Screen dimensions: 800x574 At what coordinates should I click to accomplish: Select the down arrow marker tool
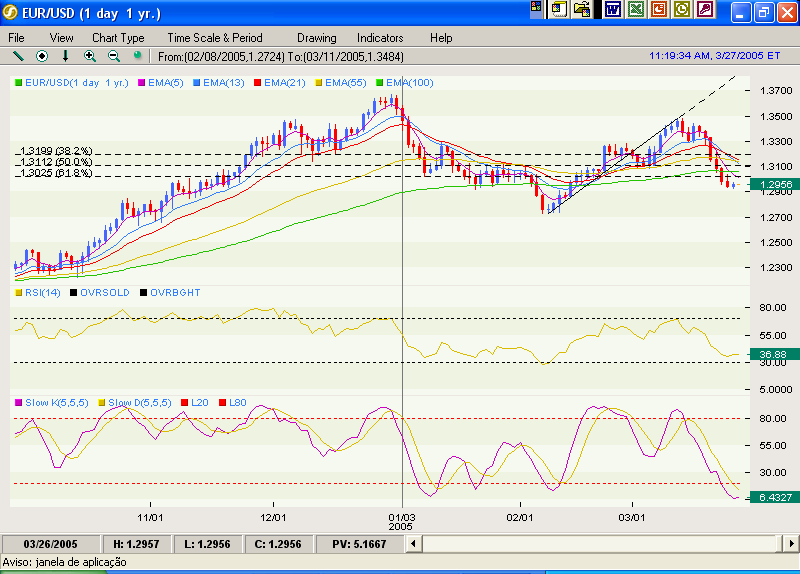point(66,56)
